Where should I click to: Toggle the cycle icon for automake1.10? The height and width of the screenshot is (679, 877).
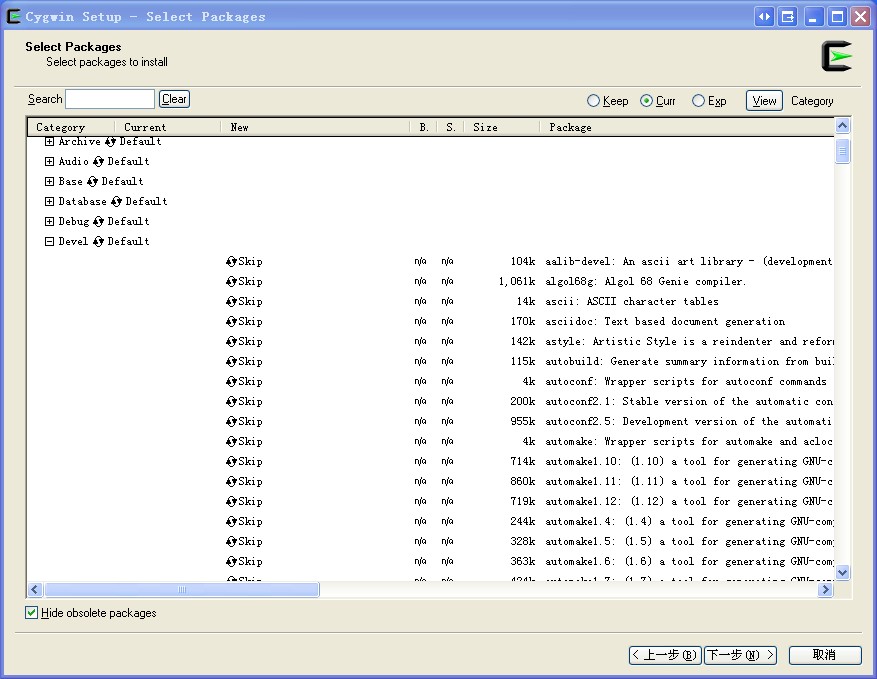(x=231, y=461)
